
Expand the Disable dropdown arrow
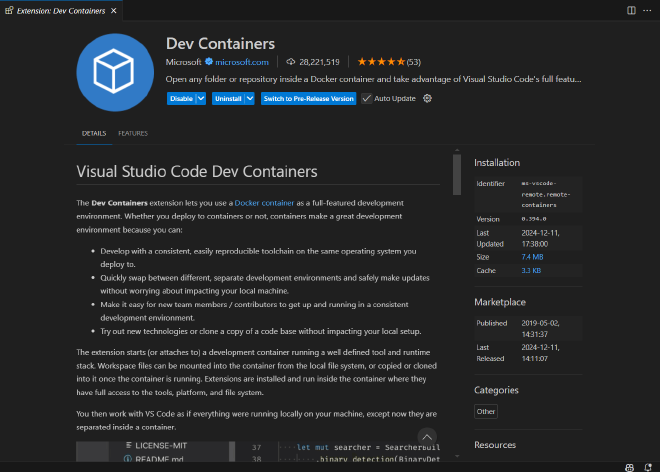coord(201,99)
